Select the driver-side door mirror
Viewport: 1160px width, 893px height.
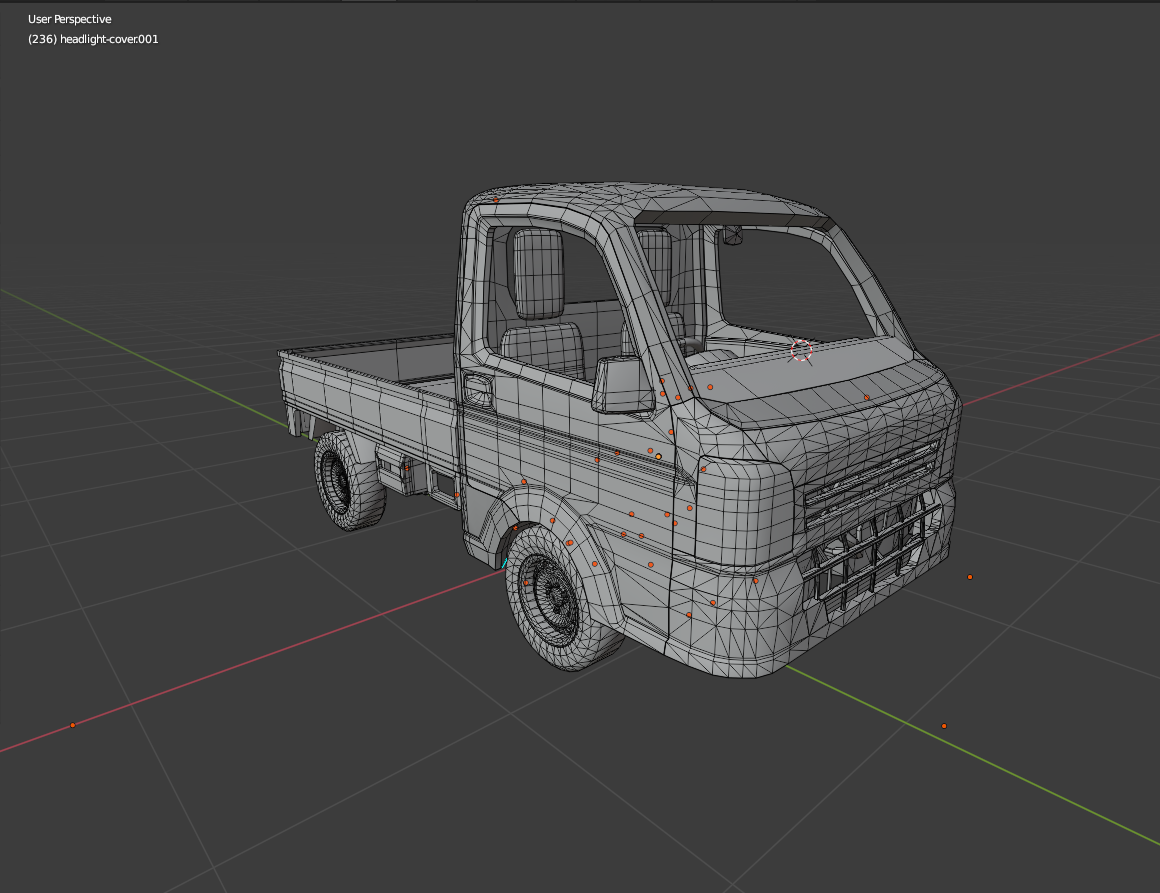pyautogui.click(x=622, y=386)
